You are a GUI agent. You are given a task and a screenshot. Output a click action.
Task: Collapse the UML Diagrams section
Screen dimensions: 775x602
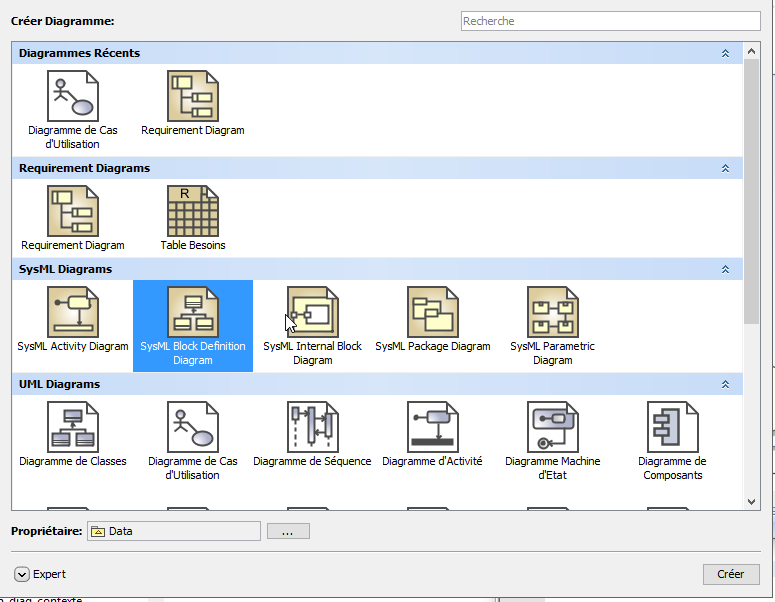pos(726,385)
